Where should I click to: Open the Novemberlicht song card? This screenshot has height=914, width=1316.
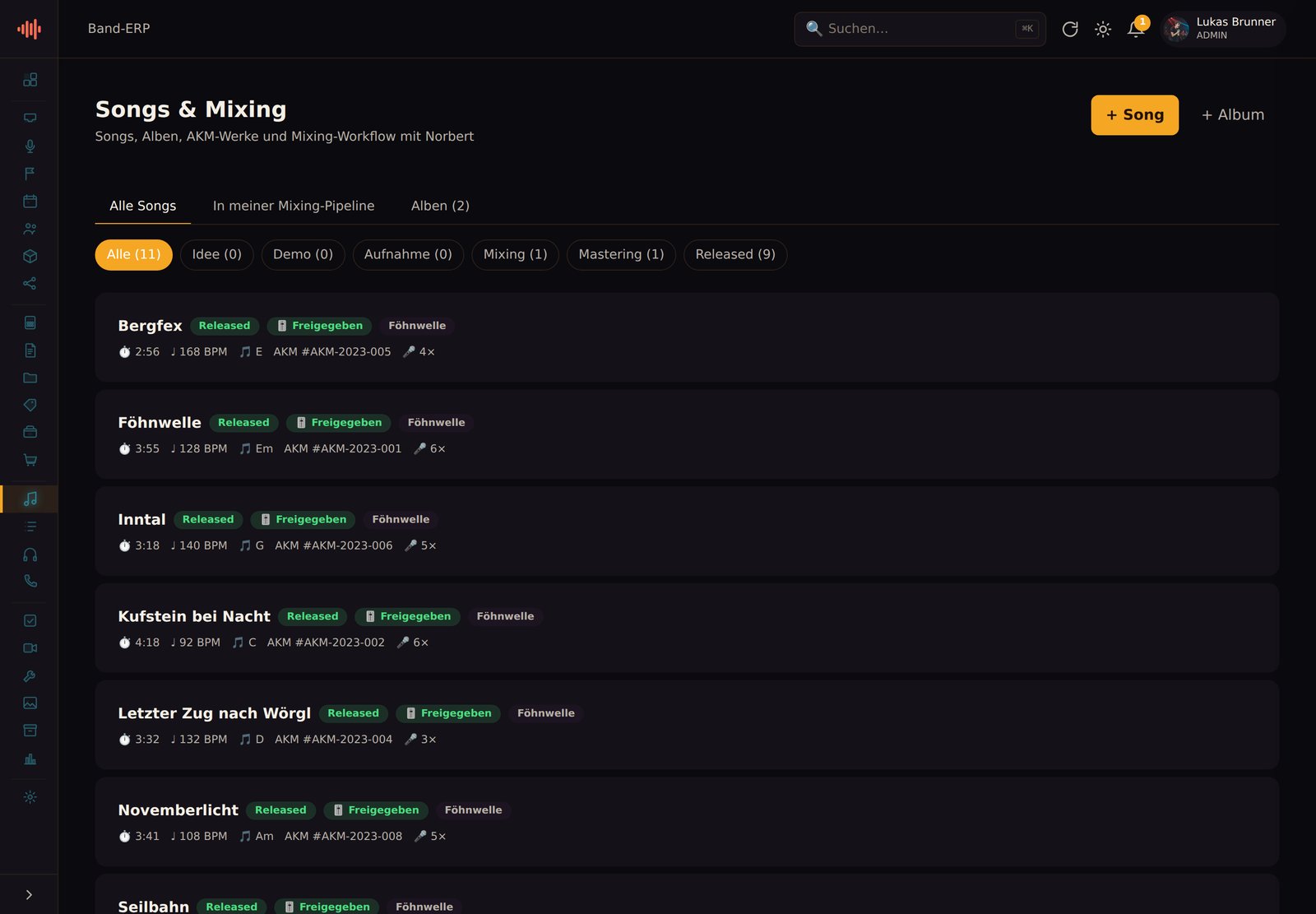[x=687, y=822]
